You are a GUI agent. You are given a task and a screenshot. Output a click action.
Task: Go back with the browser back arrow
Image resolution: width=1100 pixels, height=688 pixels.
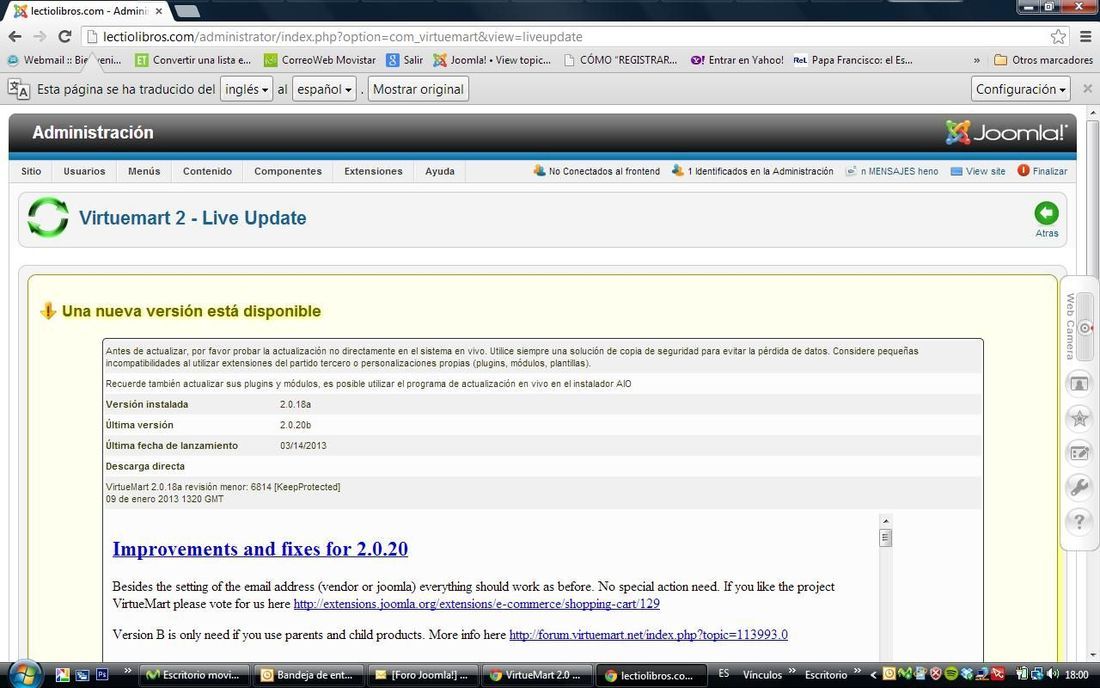coord(15,36)
